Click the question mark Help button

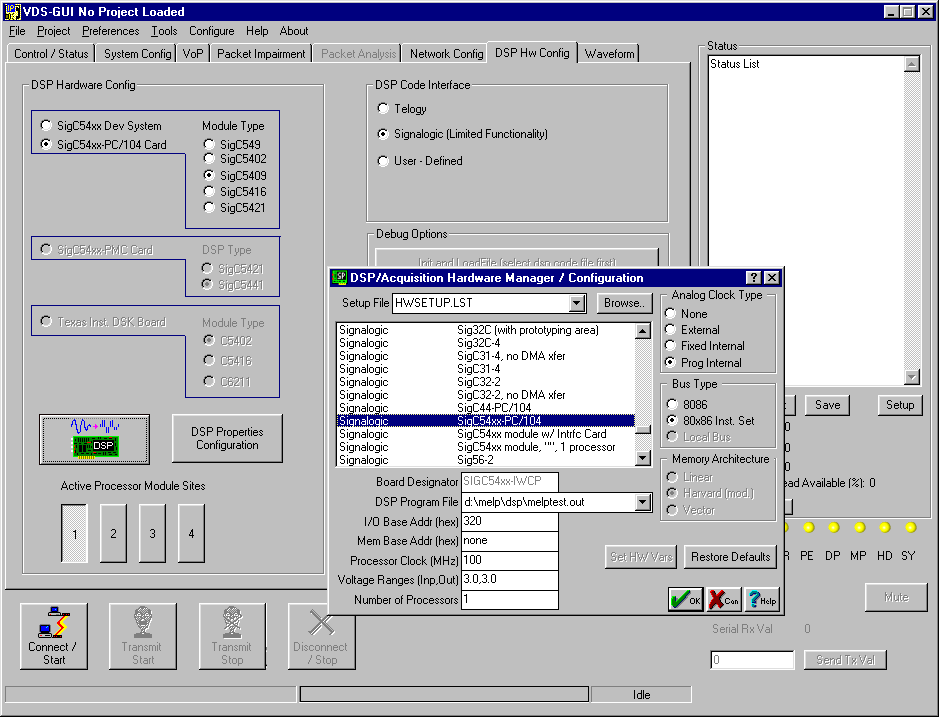tap(761, 598)
